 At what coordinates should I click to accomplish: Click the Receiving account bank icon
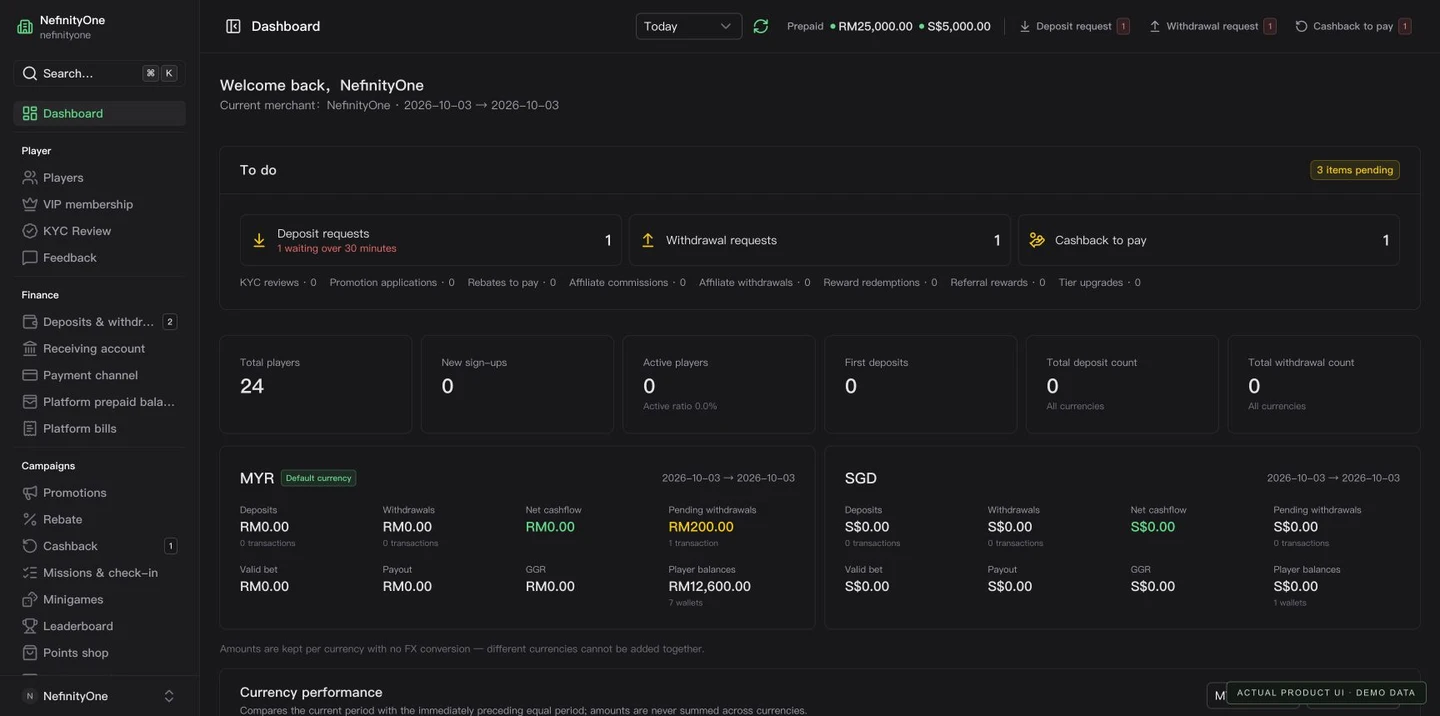coord(30,348)
